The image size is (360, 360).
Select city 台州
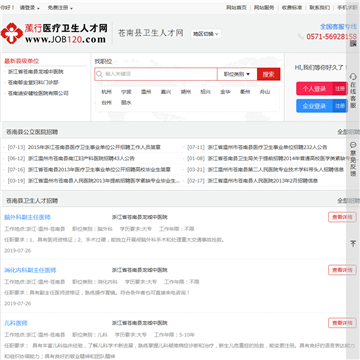[107, 103]
